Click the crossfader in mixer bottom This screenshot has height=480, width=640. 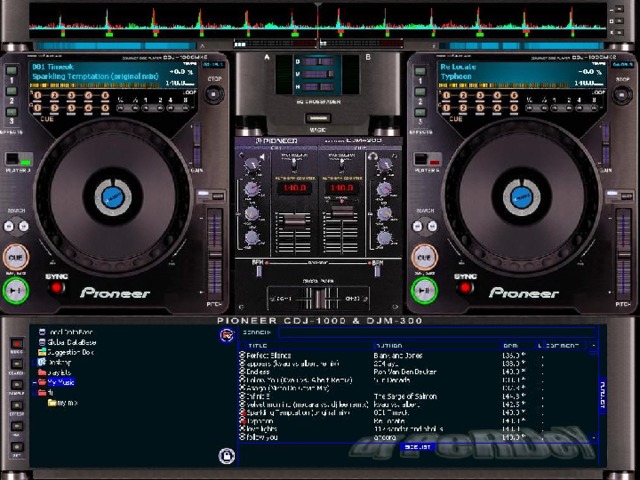pos(318,299)
